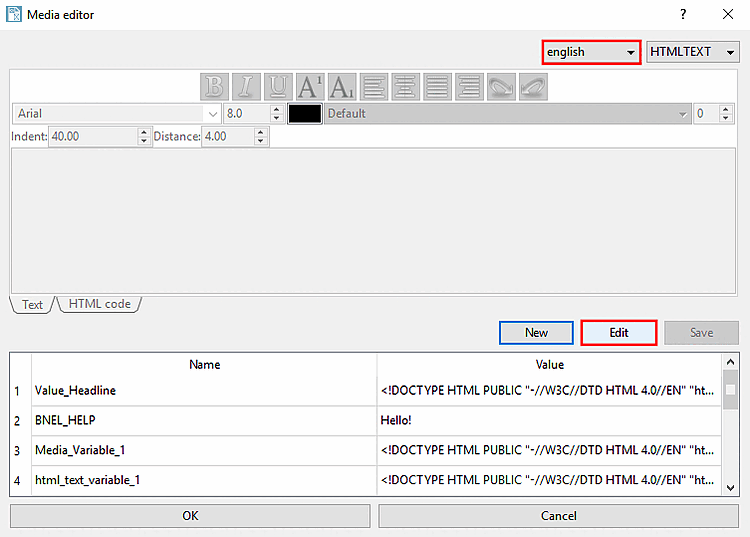Click the New button
The image size is (750, 537).
point(536,332)
